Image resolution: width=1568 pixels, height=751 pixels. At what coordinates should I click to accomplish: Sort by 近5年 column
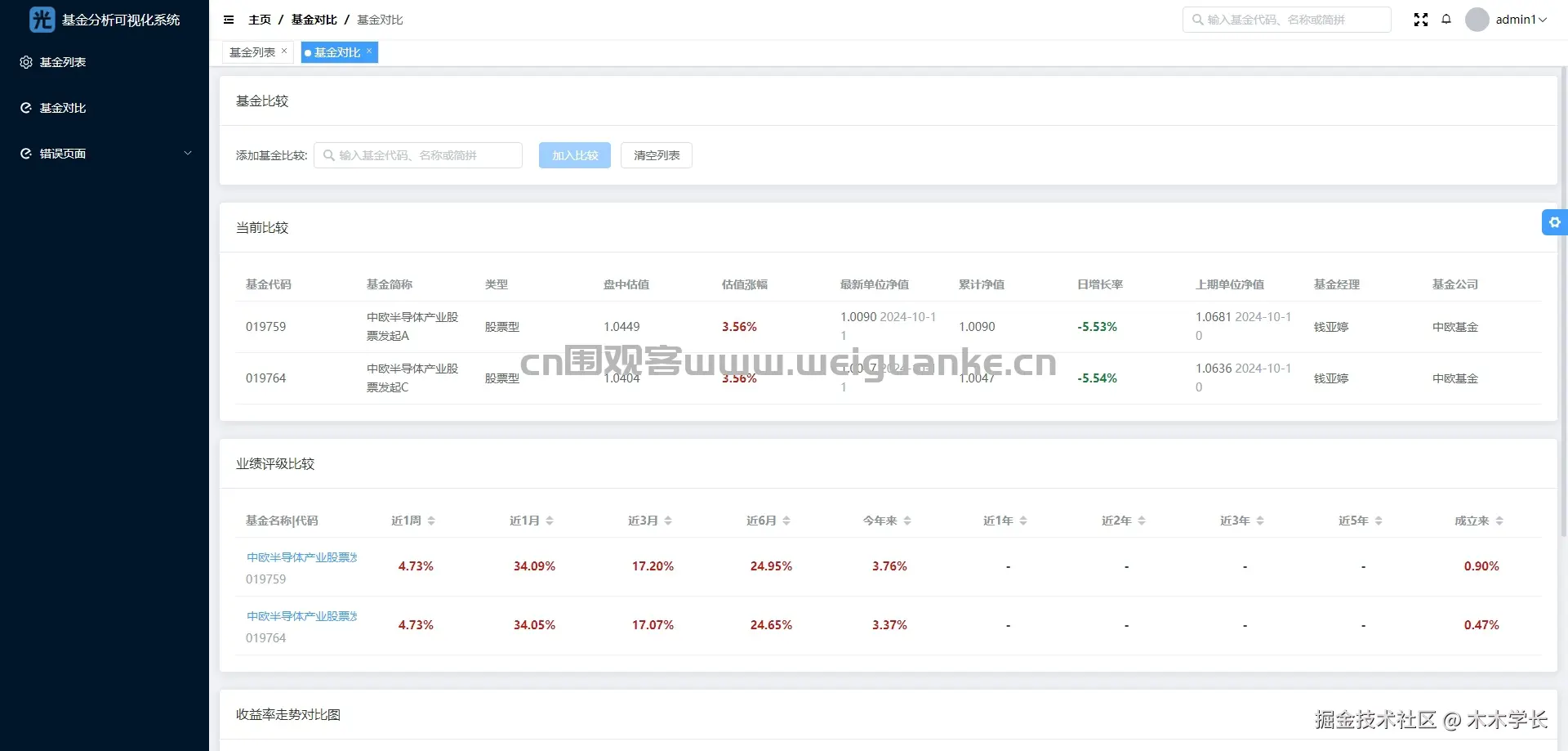tap(1379, 521)
